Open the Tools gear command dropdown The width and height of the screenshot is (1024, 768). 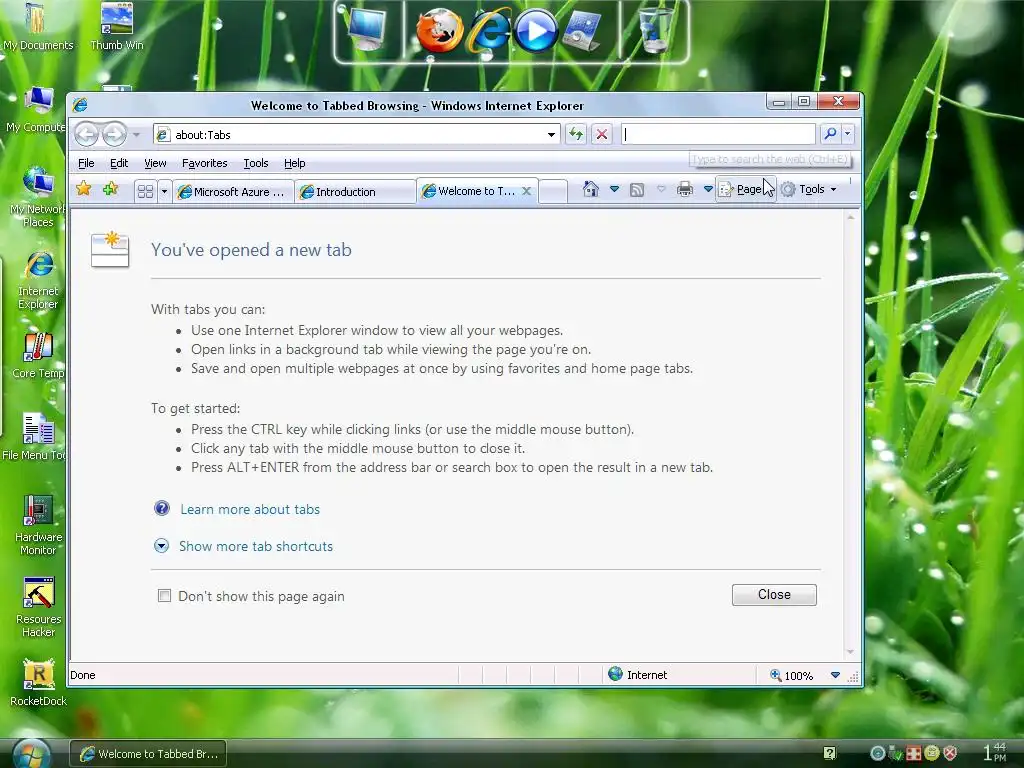[x=809, y=189]
